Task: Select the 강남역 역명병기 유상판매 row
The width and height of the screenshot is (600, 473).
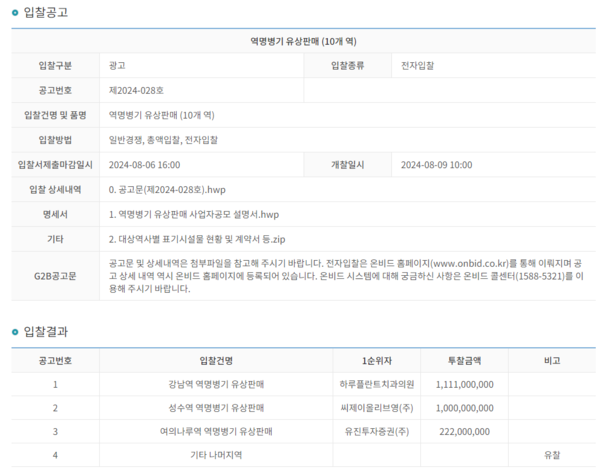Action: click(303, 384)
